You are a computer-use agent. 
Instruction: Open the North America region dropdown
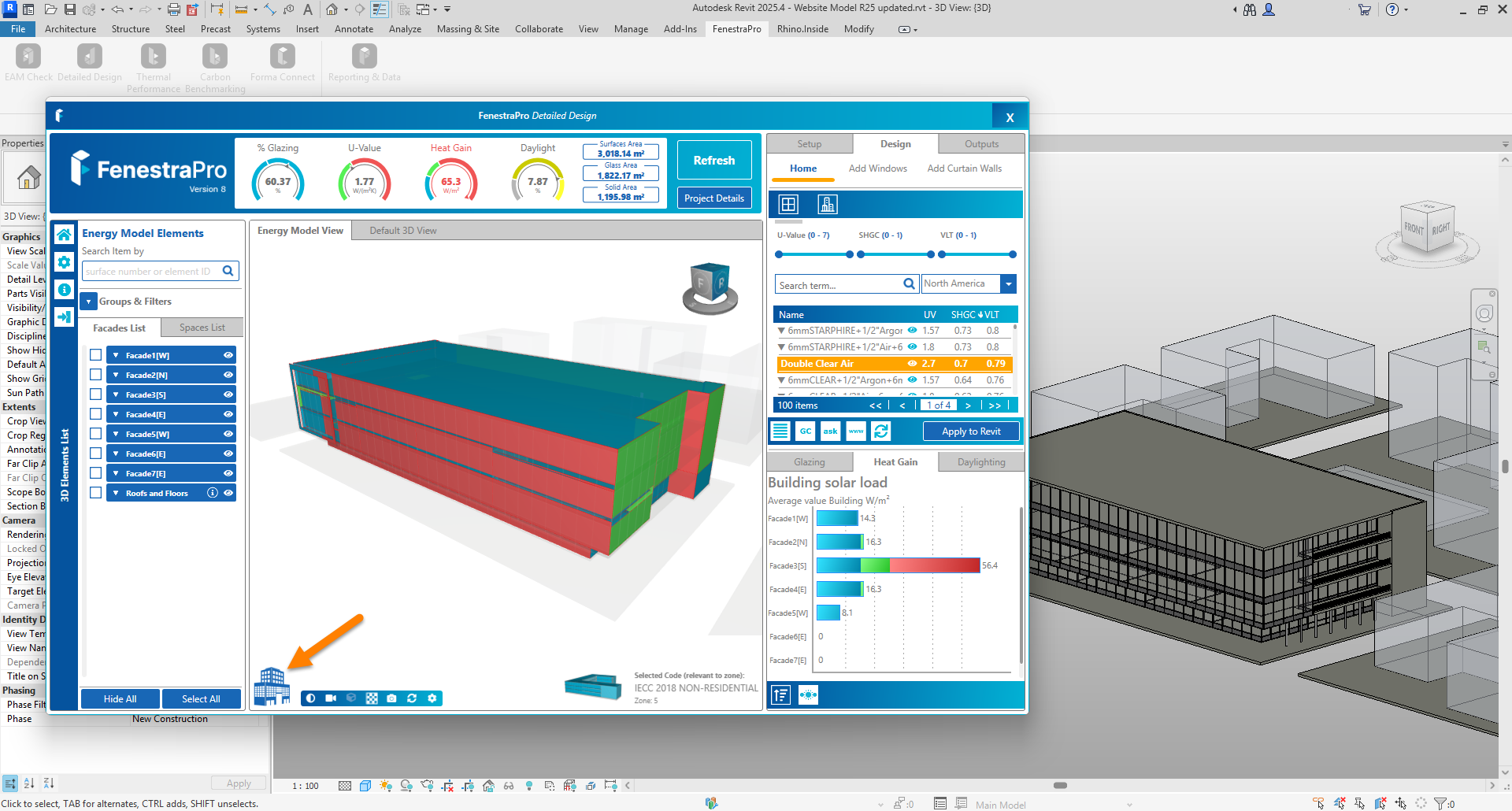click(1008, 283)
